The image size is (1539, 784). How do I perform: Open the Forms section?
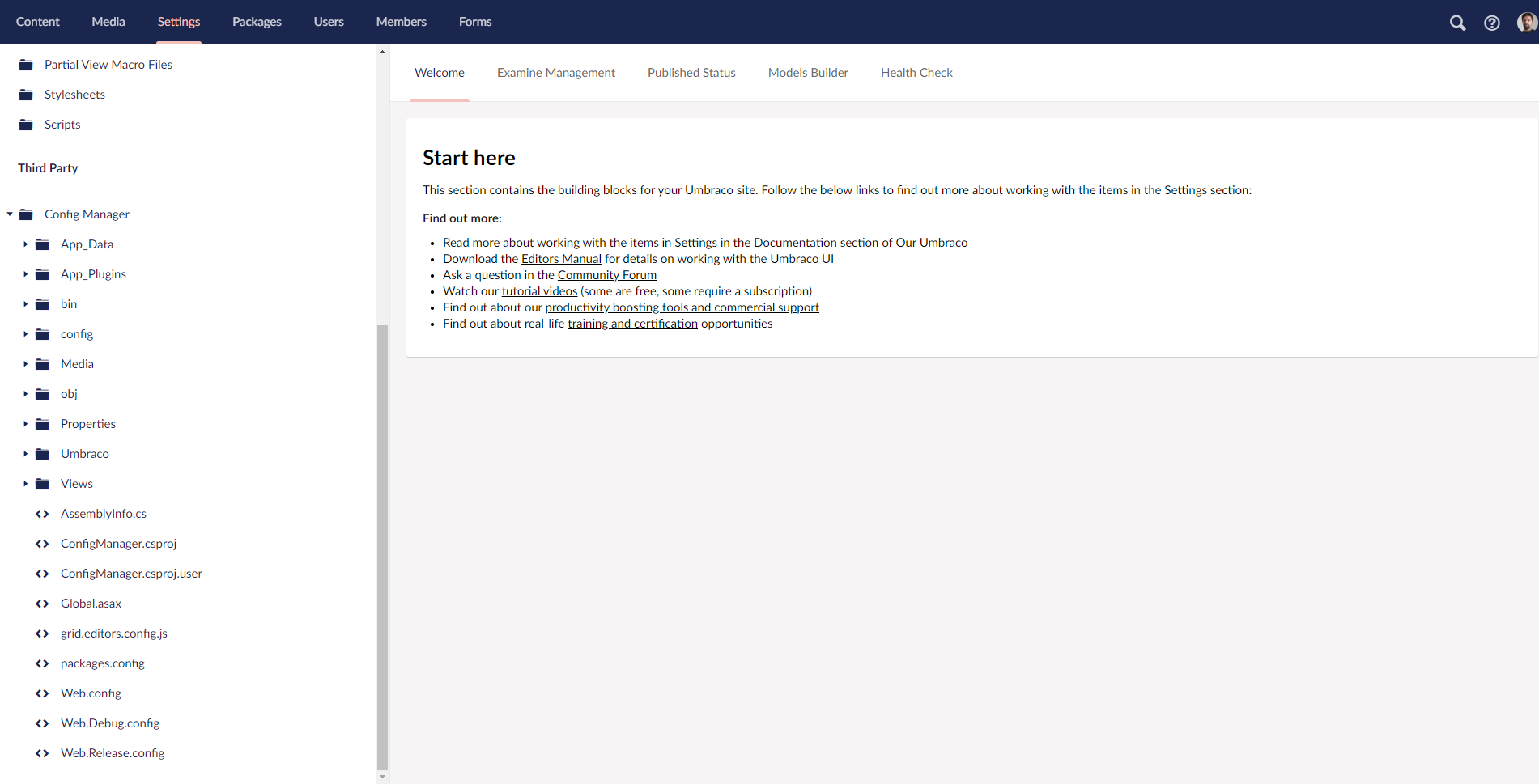tap(475, 22)
